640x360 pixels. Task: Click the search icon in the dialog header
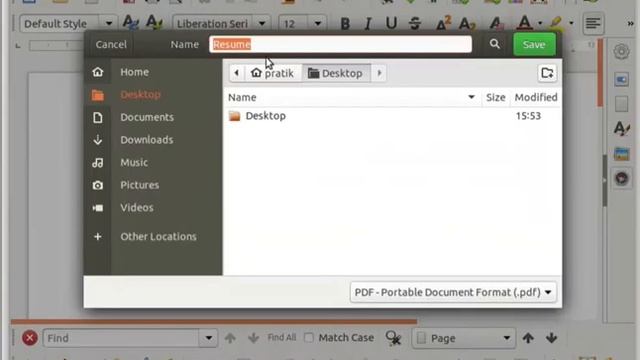click(494, 44)
